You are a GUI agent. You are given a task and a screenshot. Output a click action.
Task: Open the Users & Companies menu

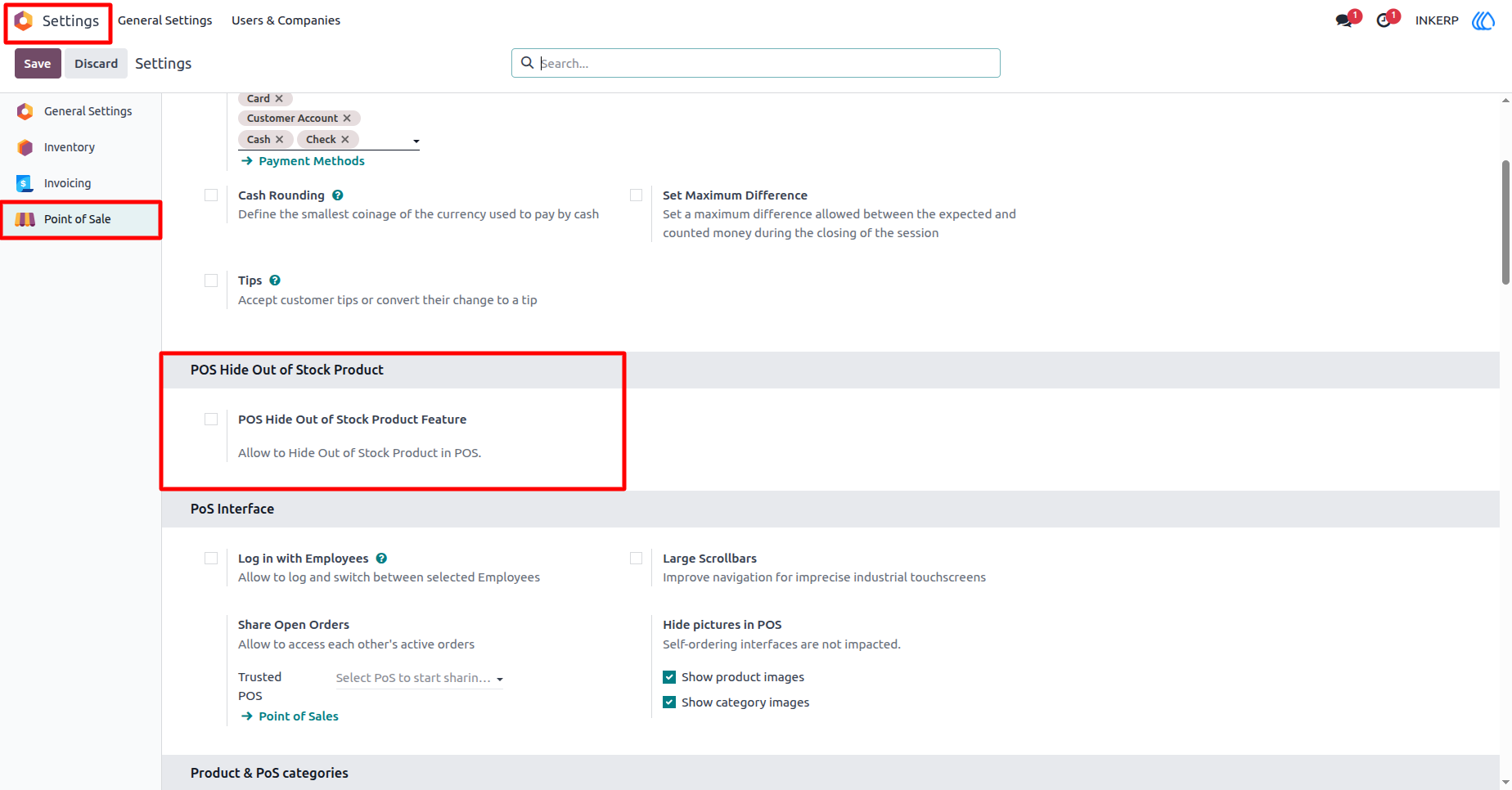[x=286, y=20]
